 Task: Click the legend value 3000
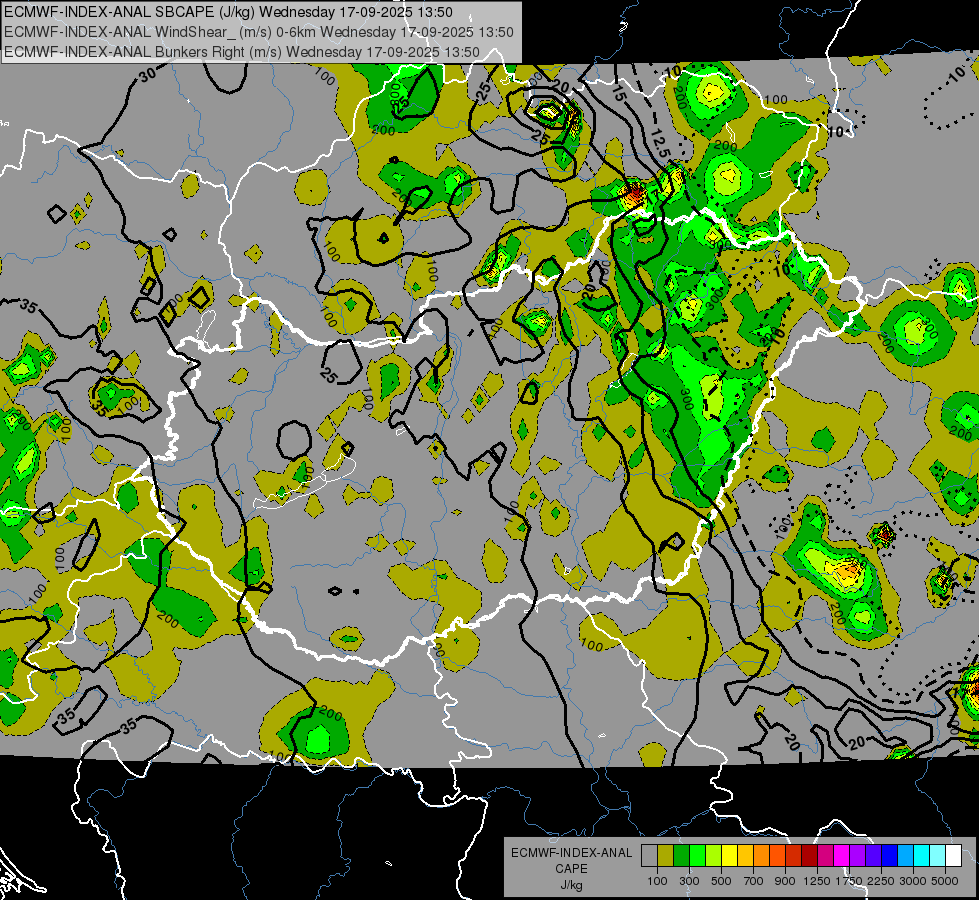point(913,881)
